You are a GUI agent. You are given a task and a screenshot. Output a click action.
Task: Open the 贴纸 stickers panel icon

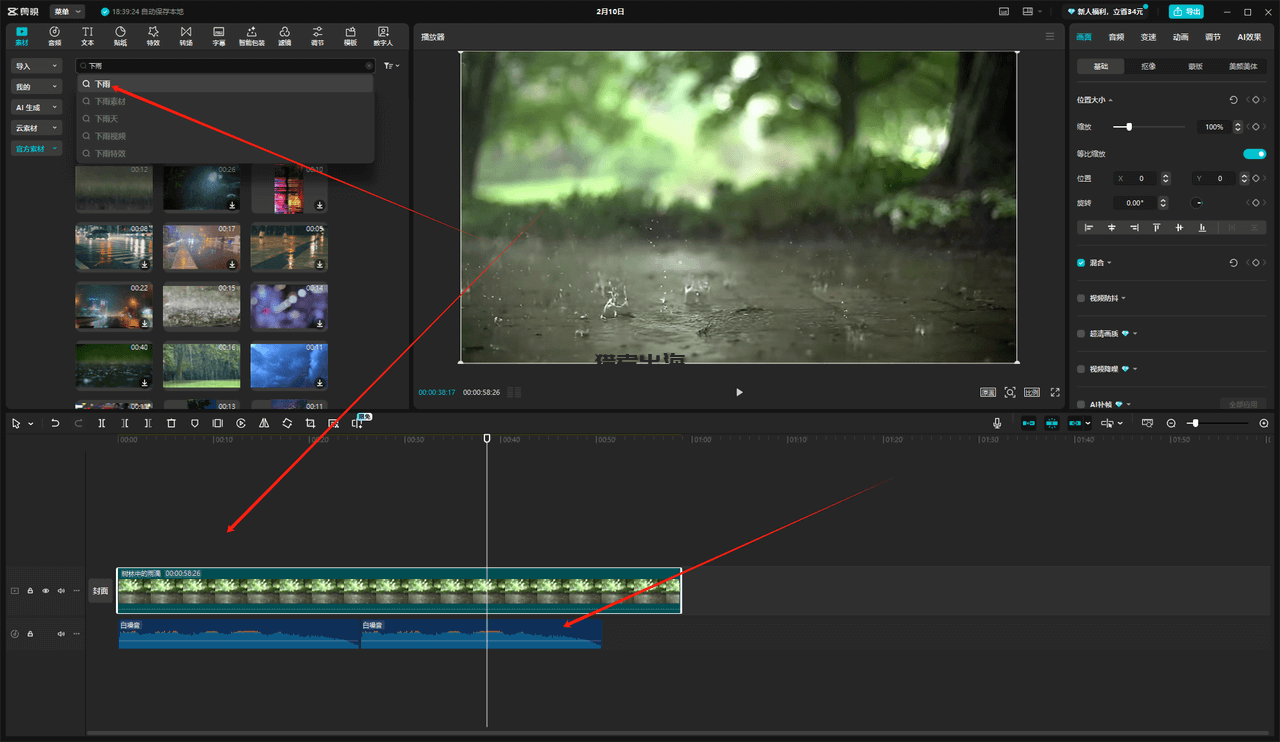point(120,36)
